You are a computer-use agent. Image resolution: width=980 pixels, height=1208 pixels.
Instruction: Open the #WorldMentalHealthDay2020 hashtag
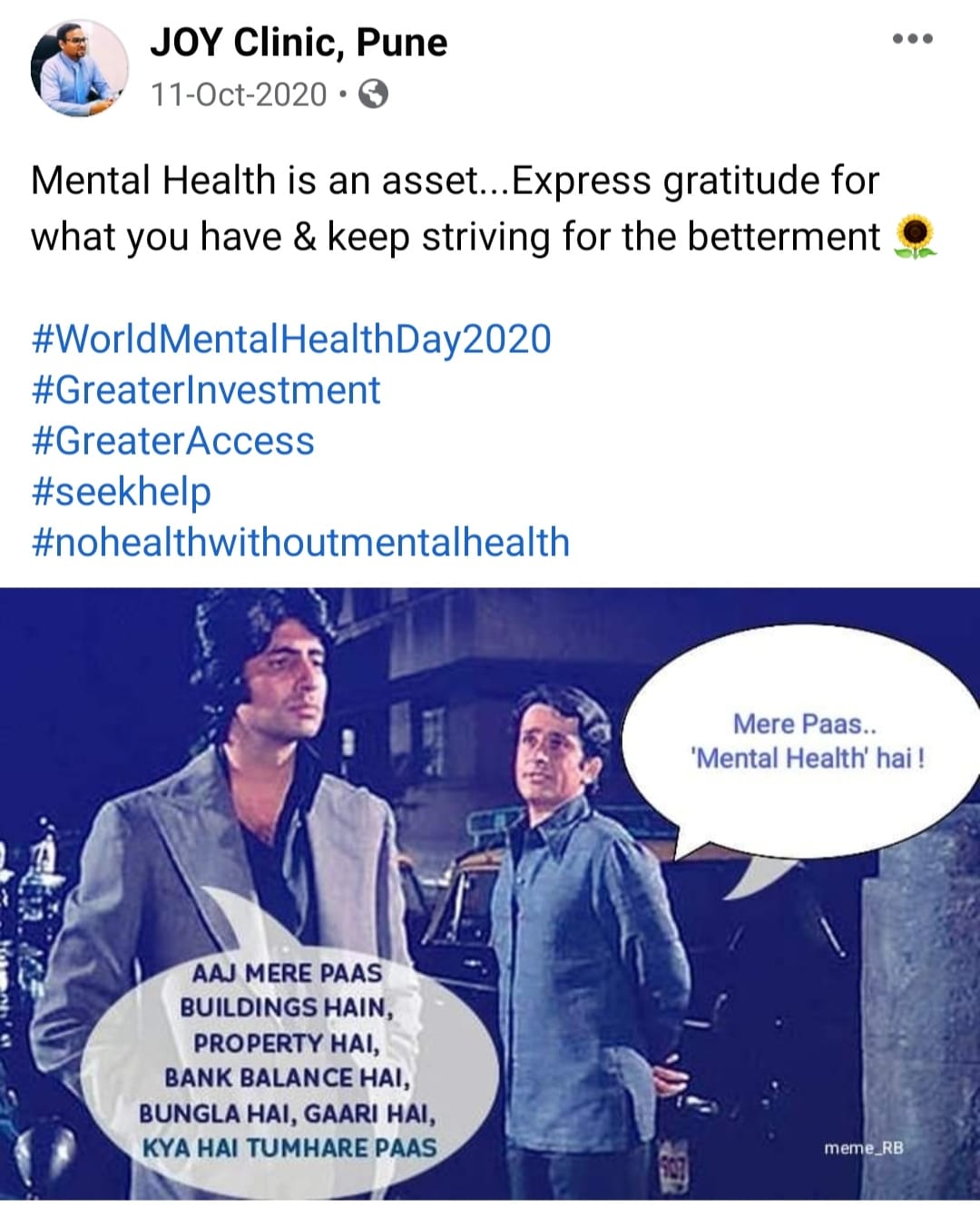coord(291,339)
